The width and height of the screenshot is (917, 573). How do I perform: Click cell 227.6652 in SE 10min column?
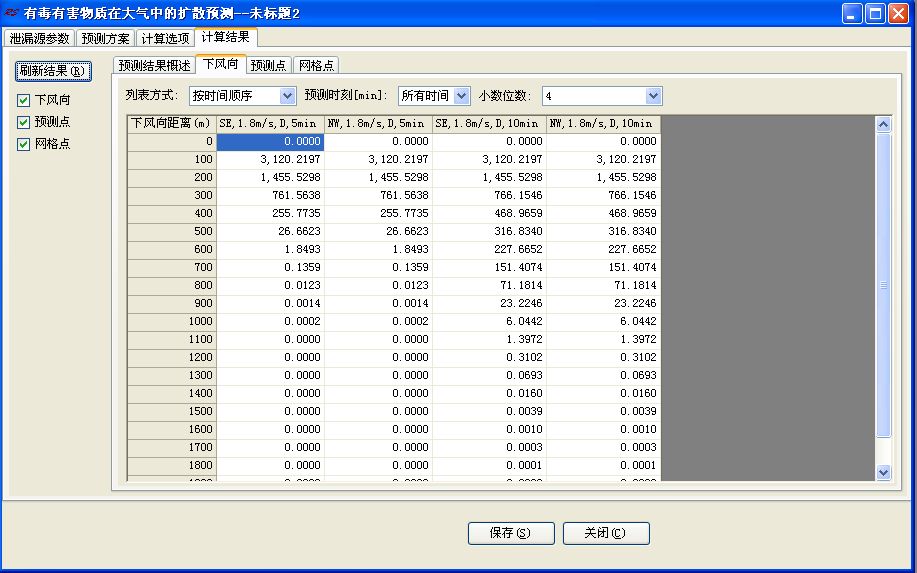(489, 250)
